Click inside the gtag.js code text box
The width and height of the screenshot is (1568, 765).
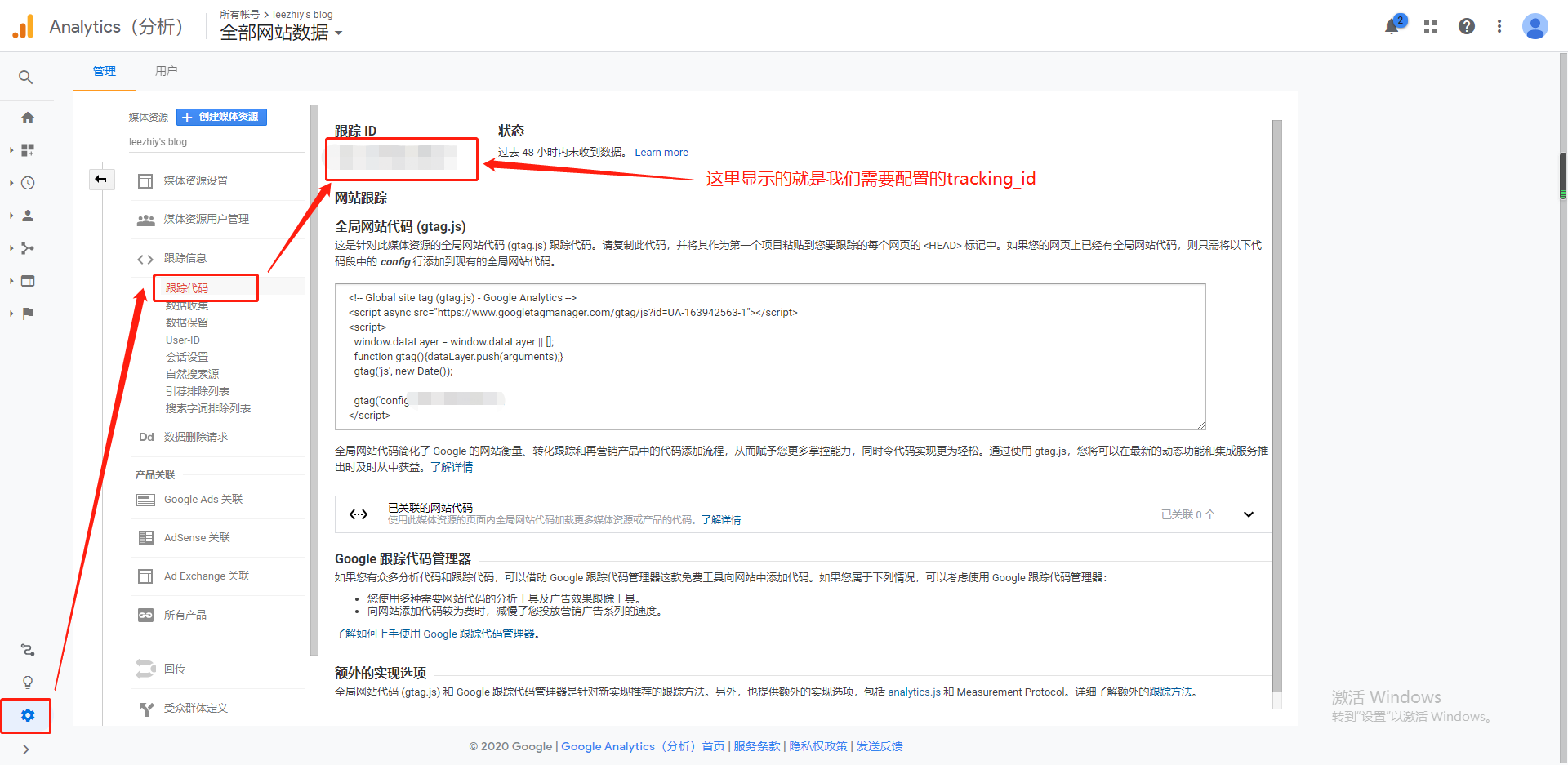769,356
